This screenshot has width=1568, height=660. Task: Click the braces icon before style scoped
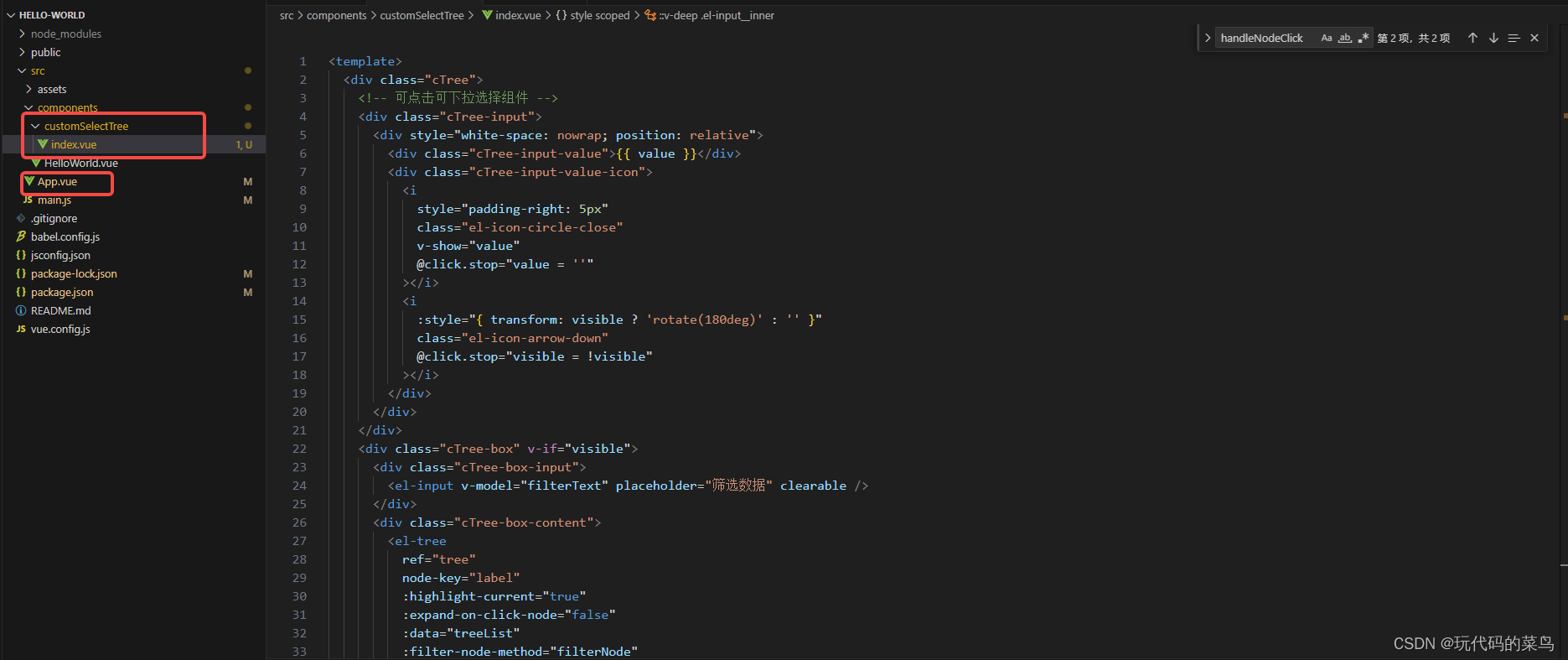[x=561, y=15]
